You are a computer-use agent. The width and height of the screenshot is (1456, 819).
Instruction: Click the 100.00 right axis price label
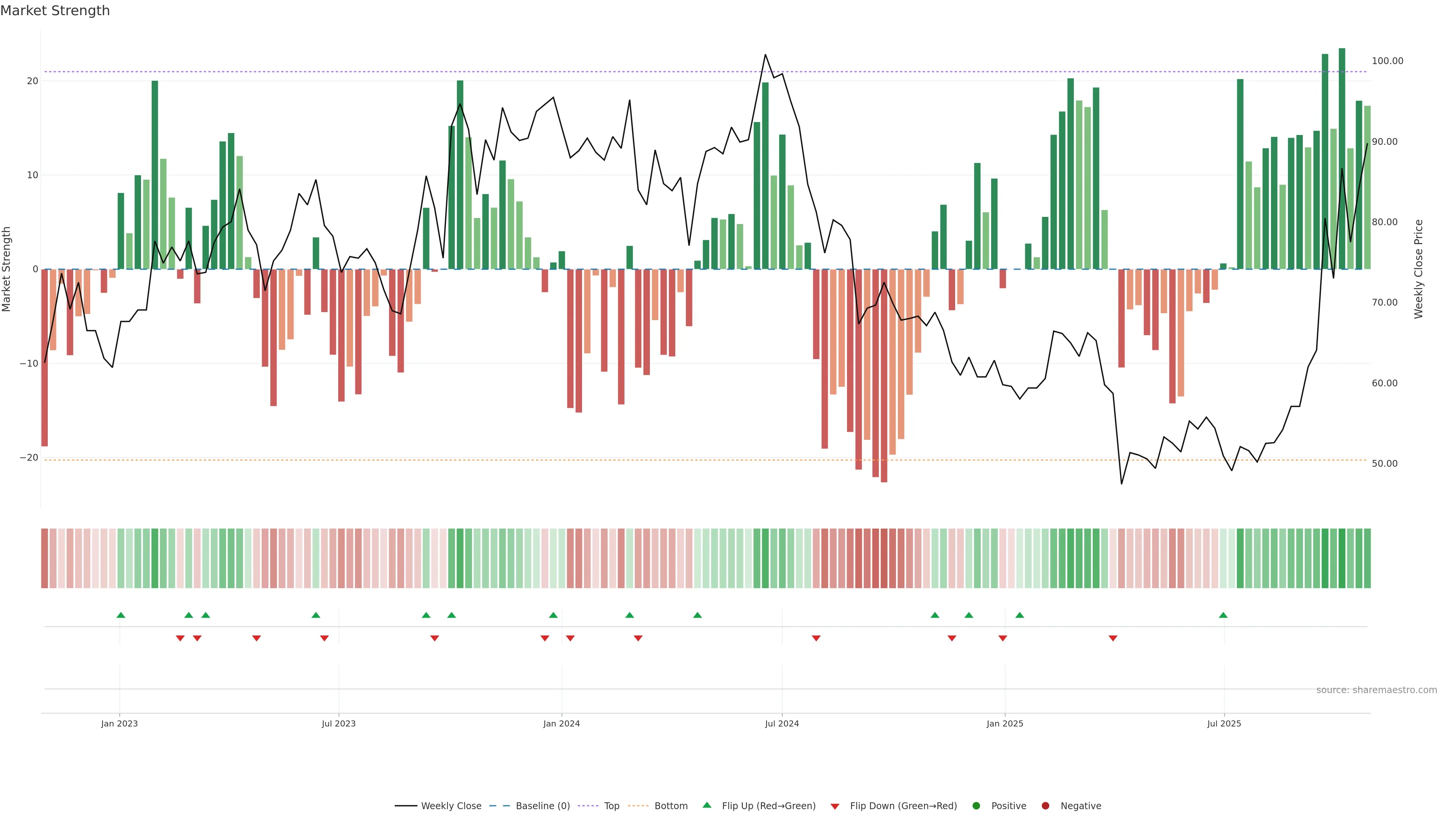coord(1387,61)
